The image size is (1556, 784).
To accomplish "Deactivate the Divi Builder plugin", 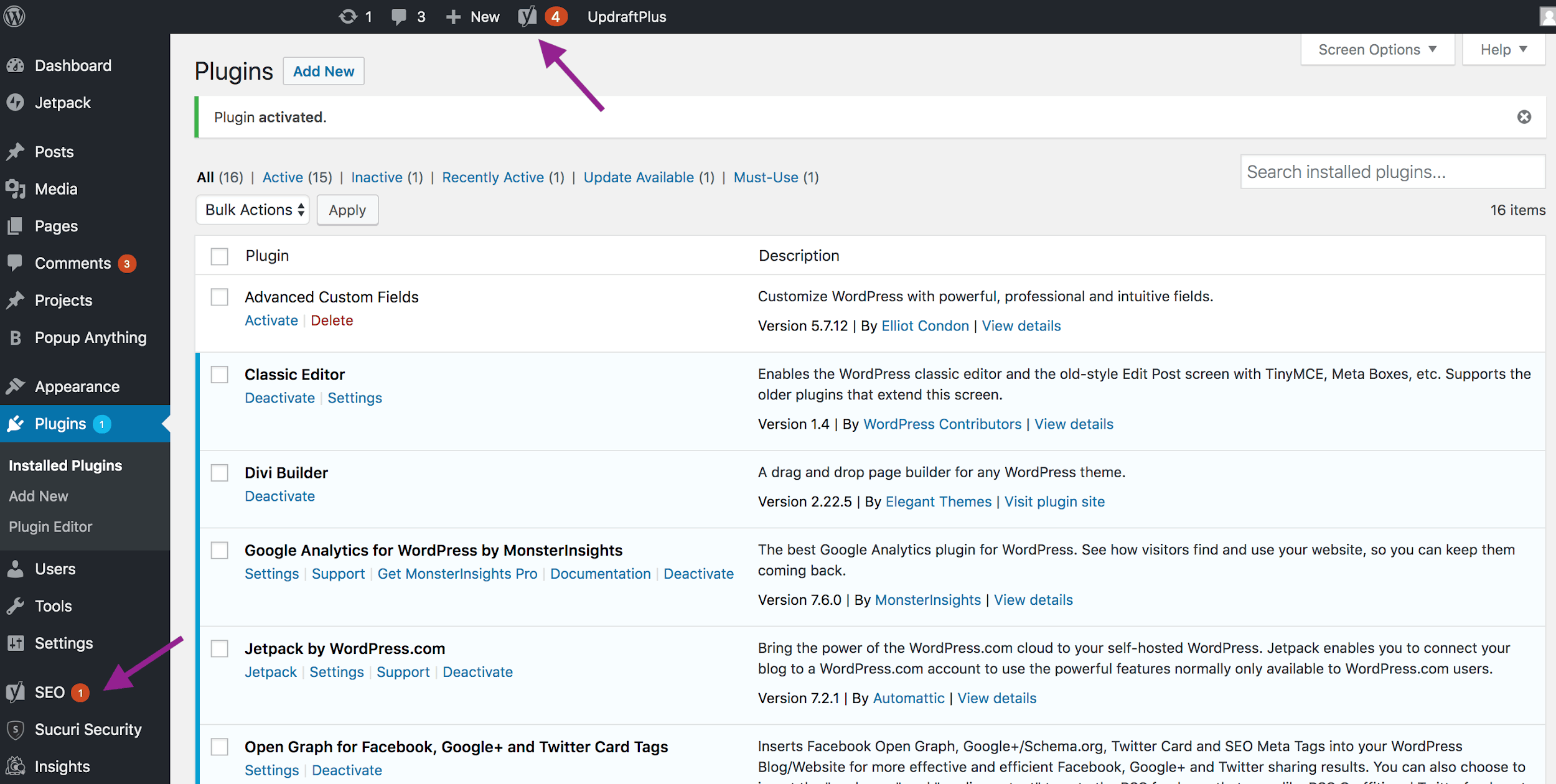I will [279, 497].
